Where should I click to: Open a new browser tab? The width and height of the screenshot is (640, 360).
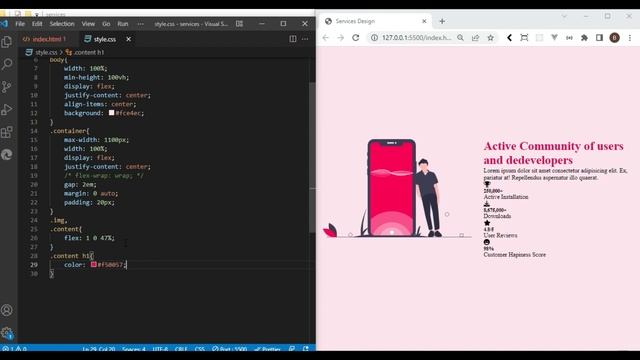point(442,21)
